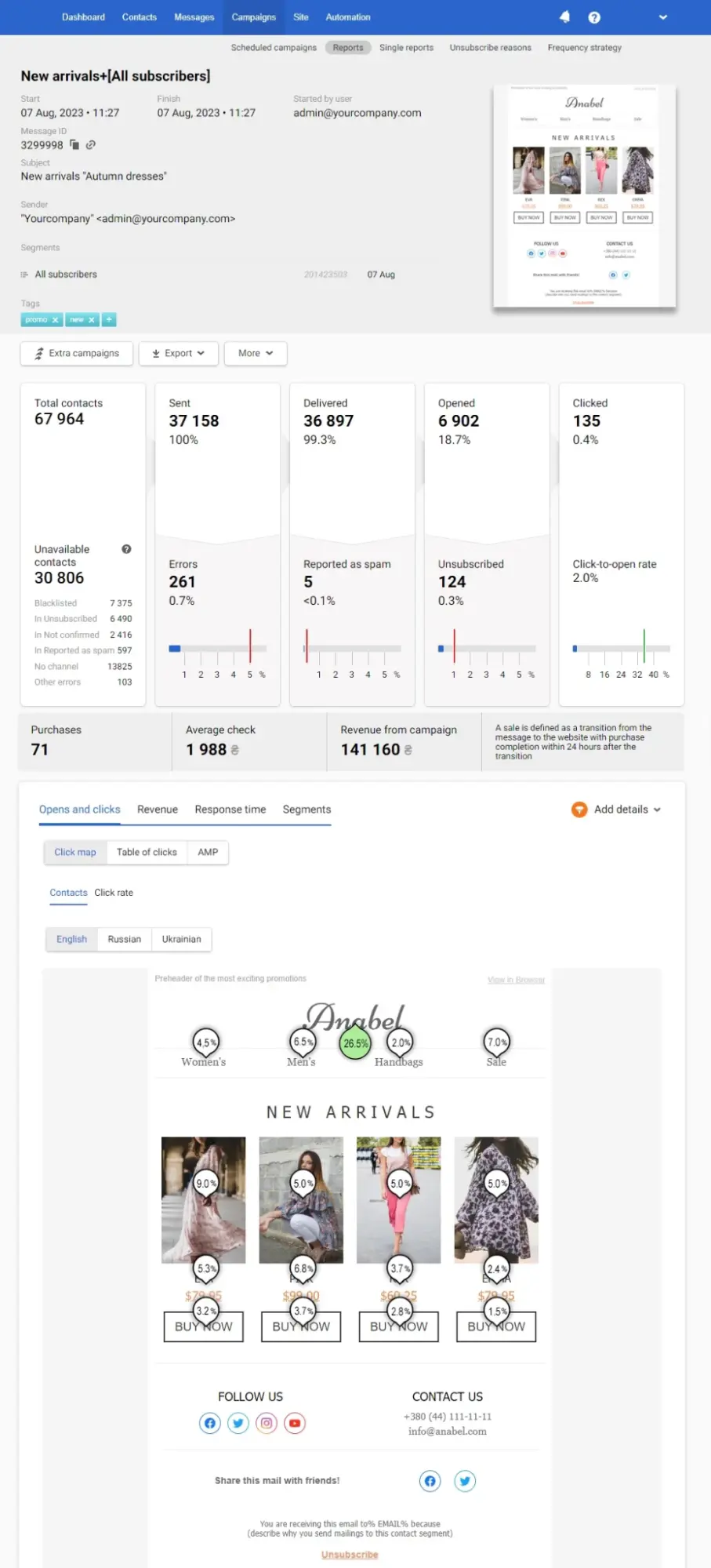Open the email preview thumbnail
Viewport: 711px width, 1568px height.
(586, 196)
